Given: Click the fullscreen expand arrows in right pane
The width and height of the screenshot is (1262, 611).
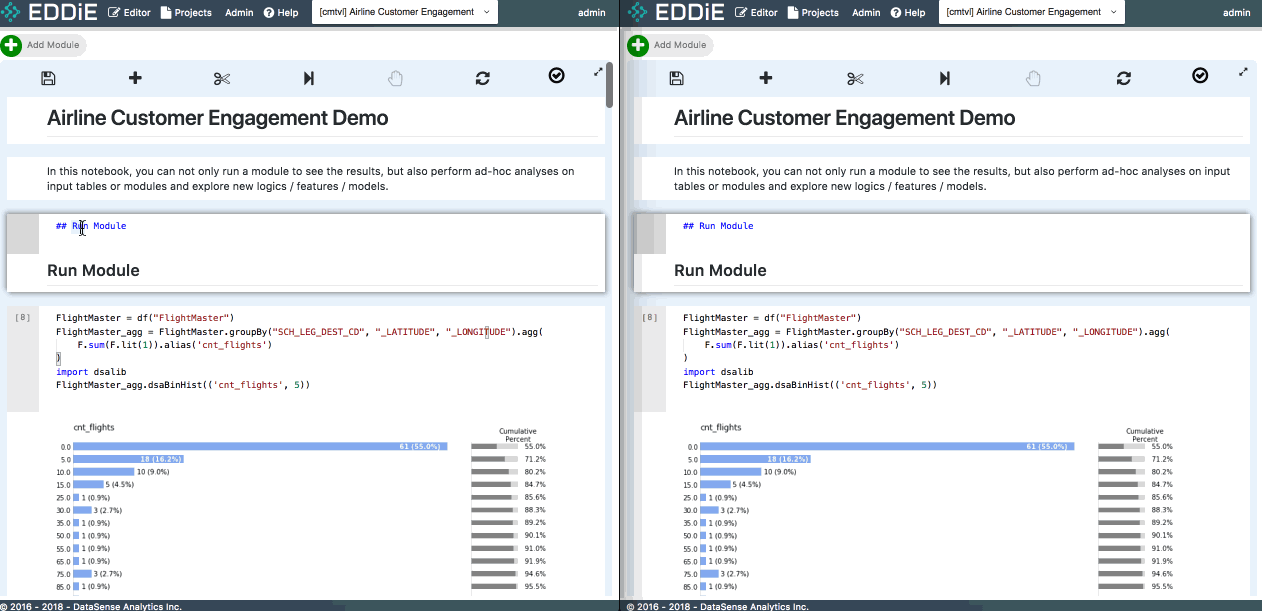Looking at the screenshot, I should coord(1243,72).
